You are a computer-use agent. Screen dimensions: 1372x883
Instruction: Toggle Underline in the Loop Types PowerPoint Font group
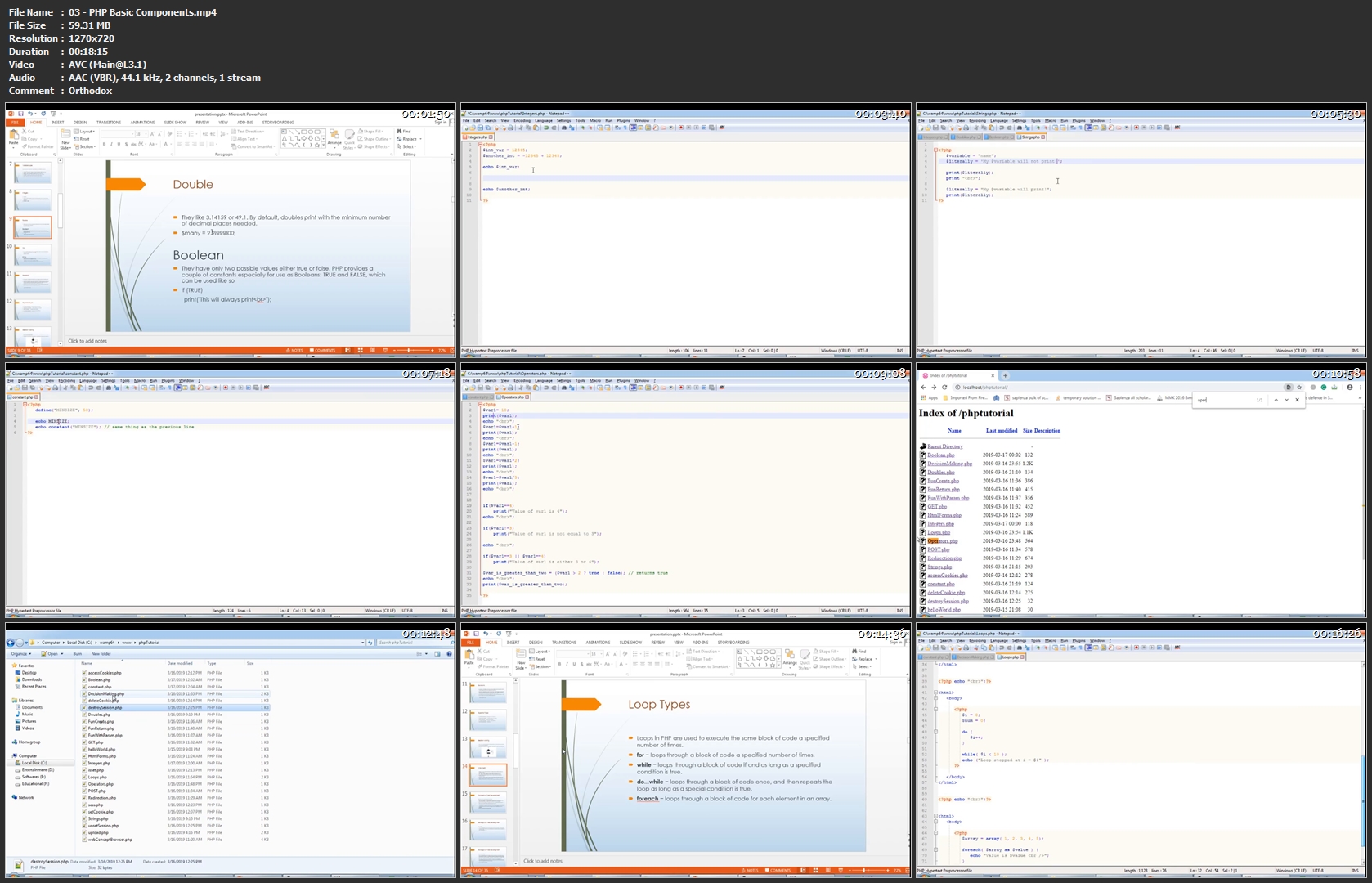point(574,664)
